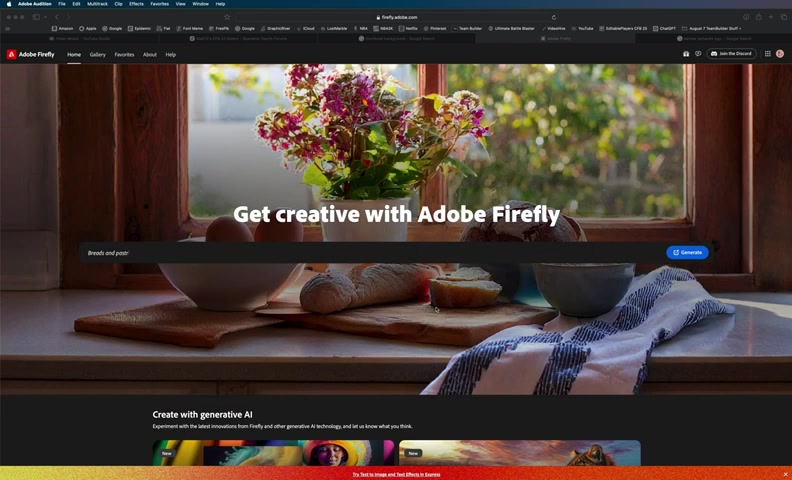
Task: Open the Window menu
Action: [201, 4]
